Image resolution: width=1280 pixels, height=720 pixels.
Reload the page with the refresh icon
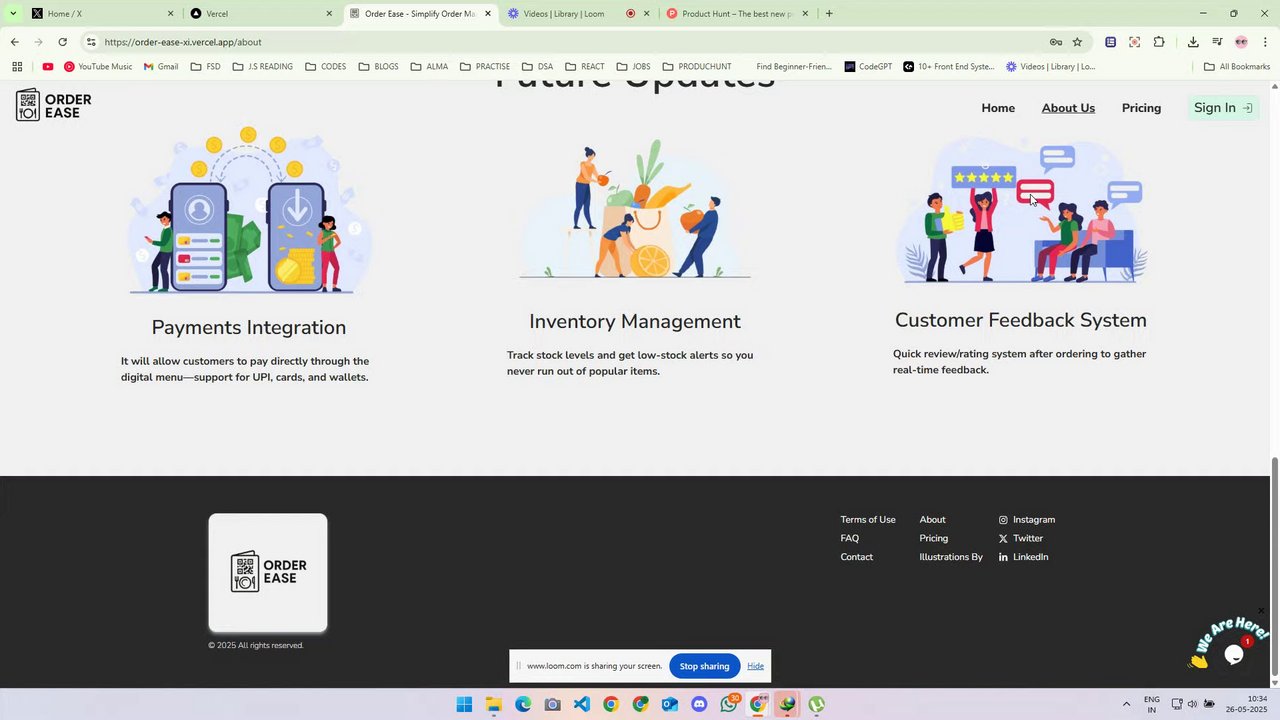point(62,42)
